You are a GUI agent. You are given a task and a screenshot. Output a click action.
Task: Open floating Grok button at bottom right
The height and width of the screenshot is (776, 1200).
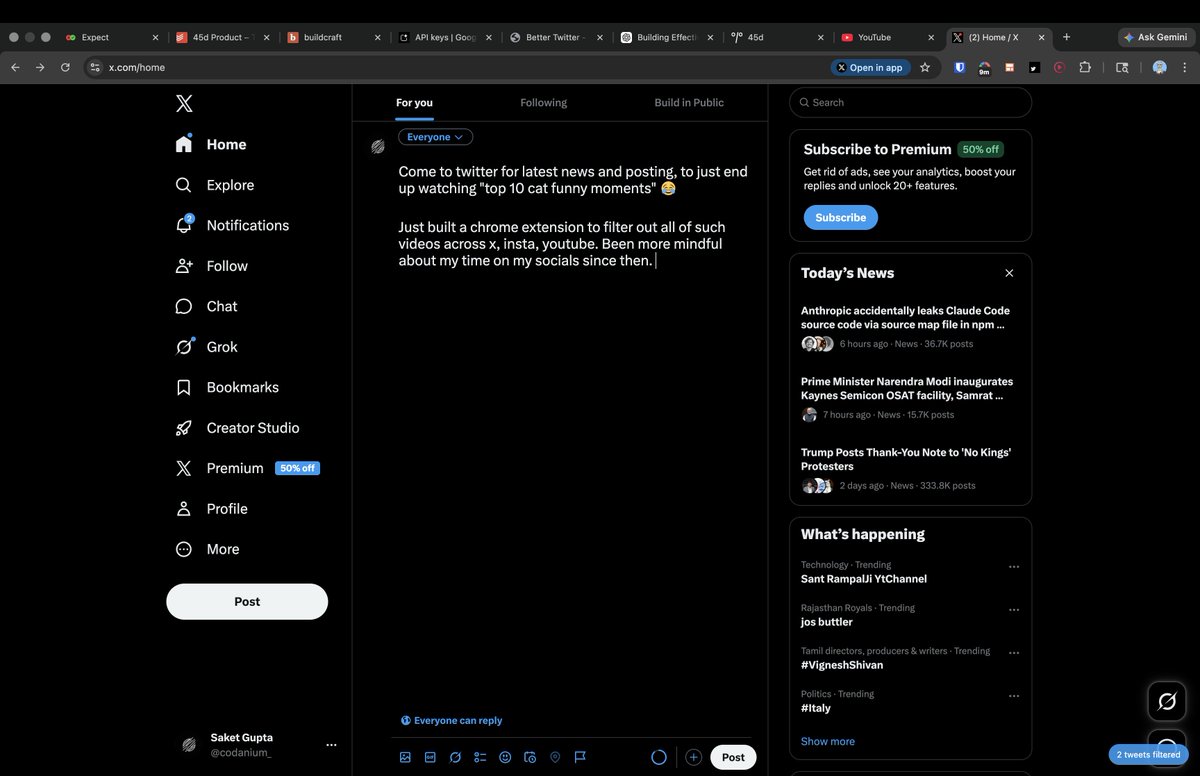click(1167, 702)
